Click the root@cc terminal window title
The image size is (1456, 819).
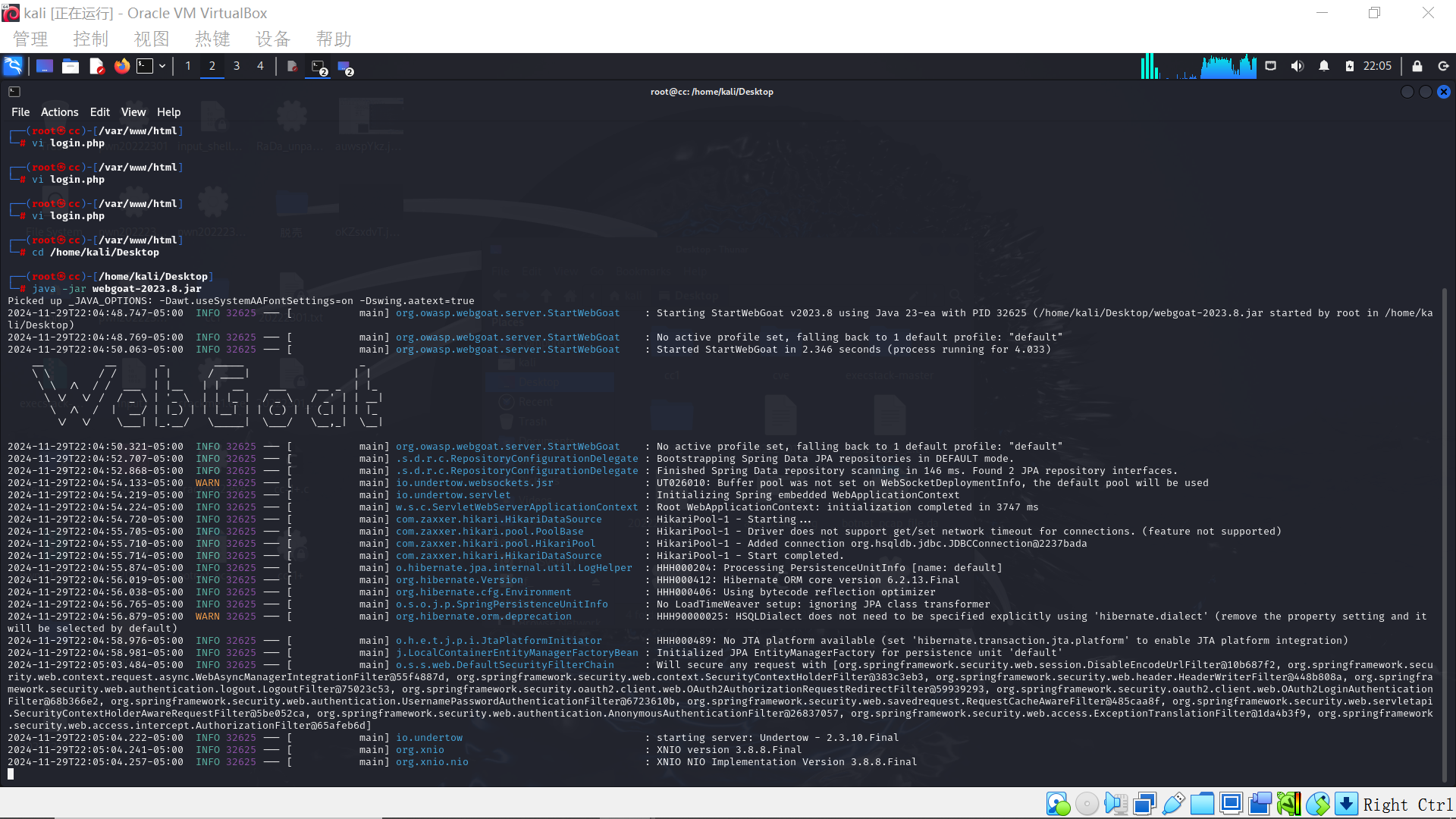click(x=712, y=92)
